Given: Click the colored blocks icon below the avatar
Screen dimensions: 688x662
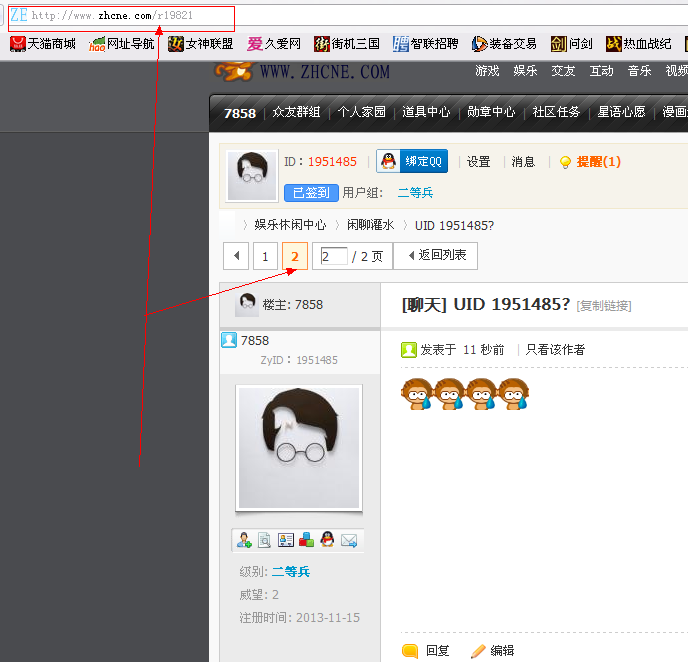Looking at the screenshot, I should point(306,540).
